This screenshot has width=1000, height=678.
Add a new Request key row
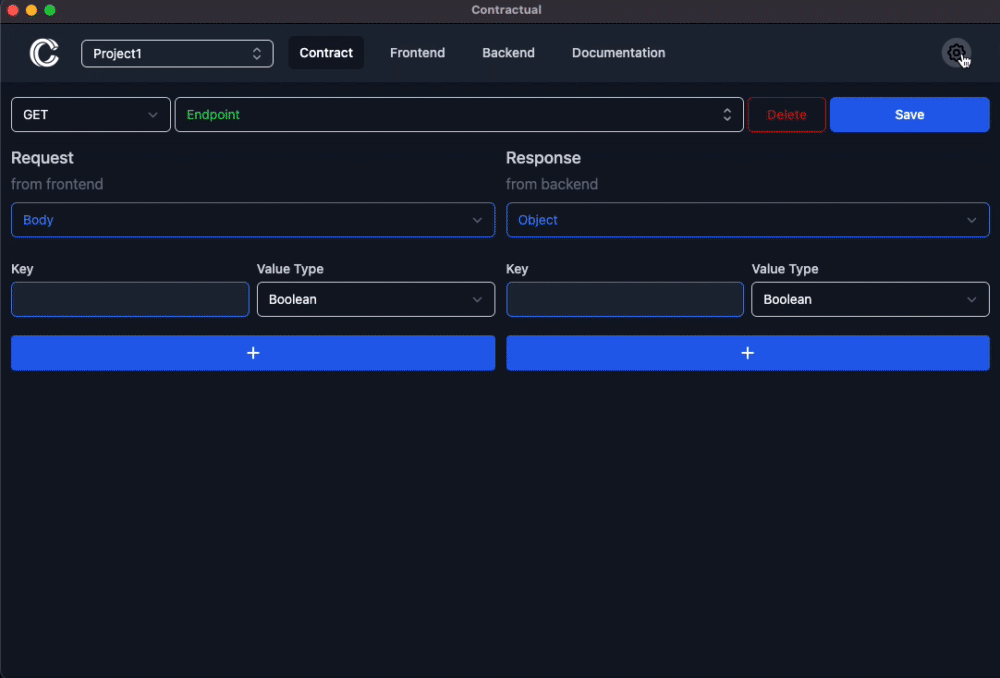(253, 353)
